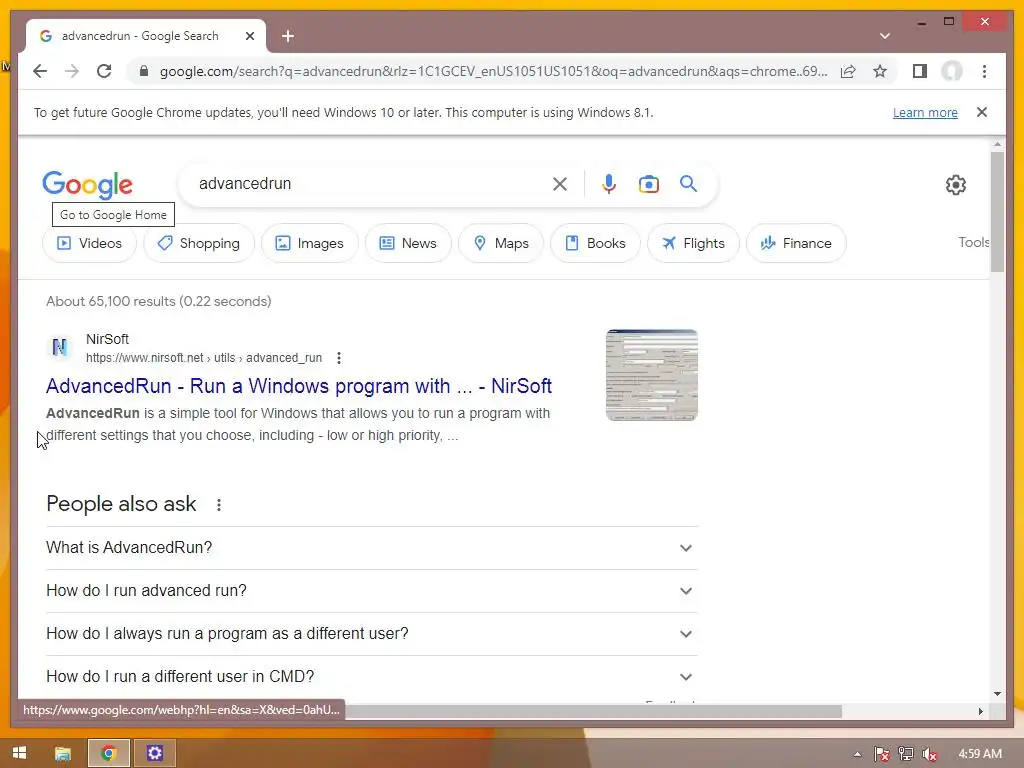Open the 4:59 AM clock
1024x768 pixels.
pyautogui.click(x=980, y=754)
